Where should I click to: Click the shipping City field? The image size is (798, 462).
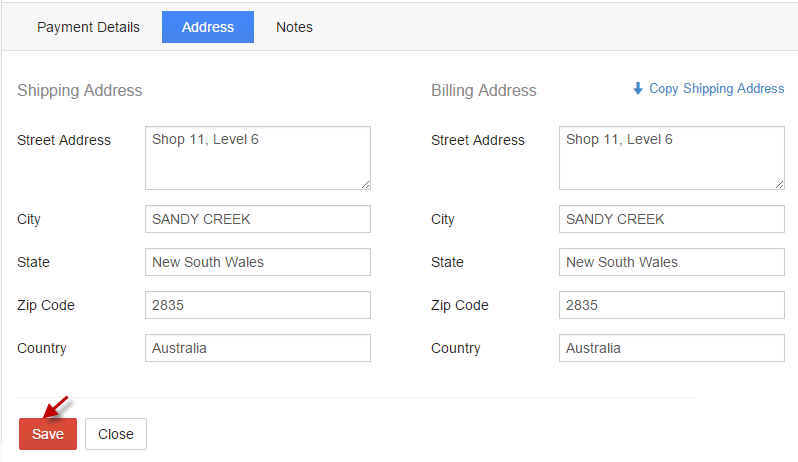coord(258,219)
